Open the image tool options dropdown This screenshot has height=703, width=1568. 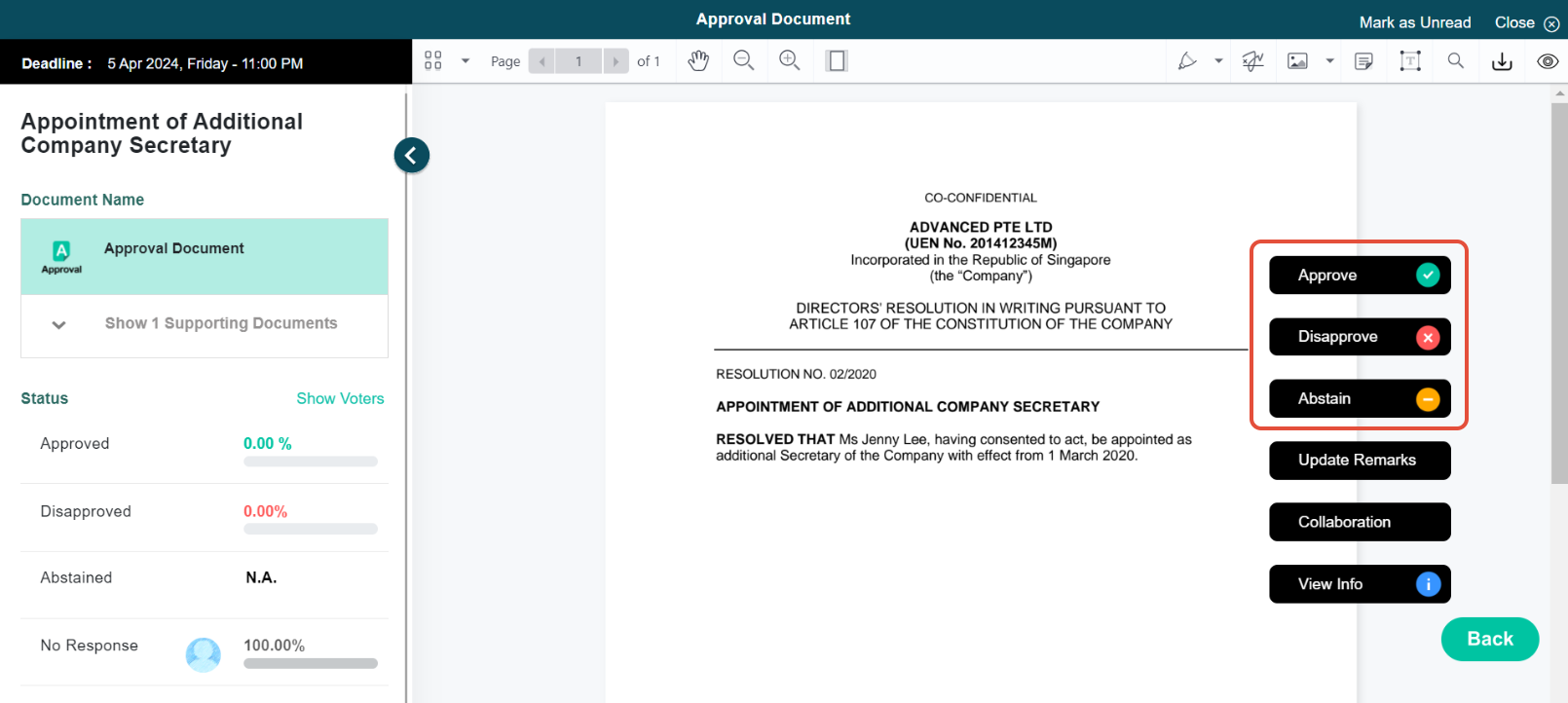click(1329, 61)
